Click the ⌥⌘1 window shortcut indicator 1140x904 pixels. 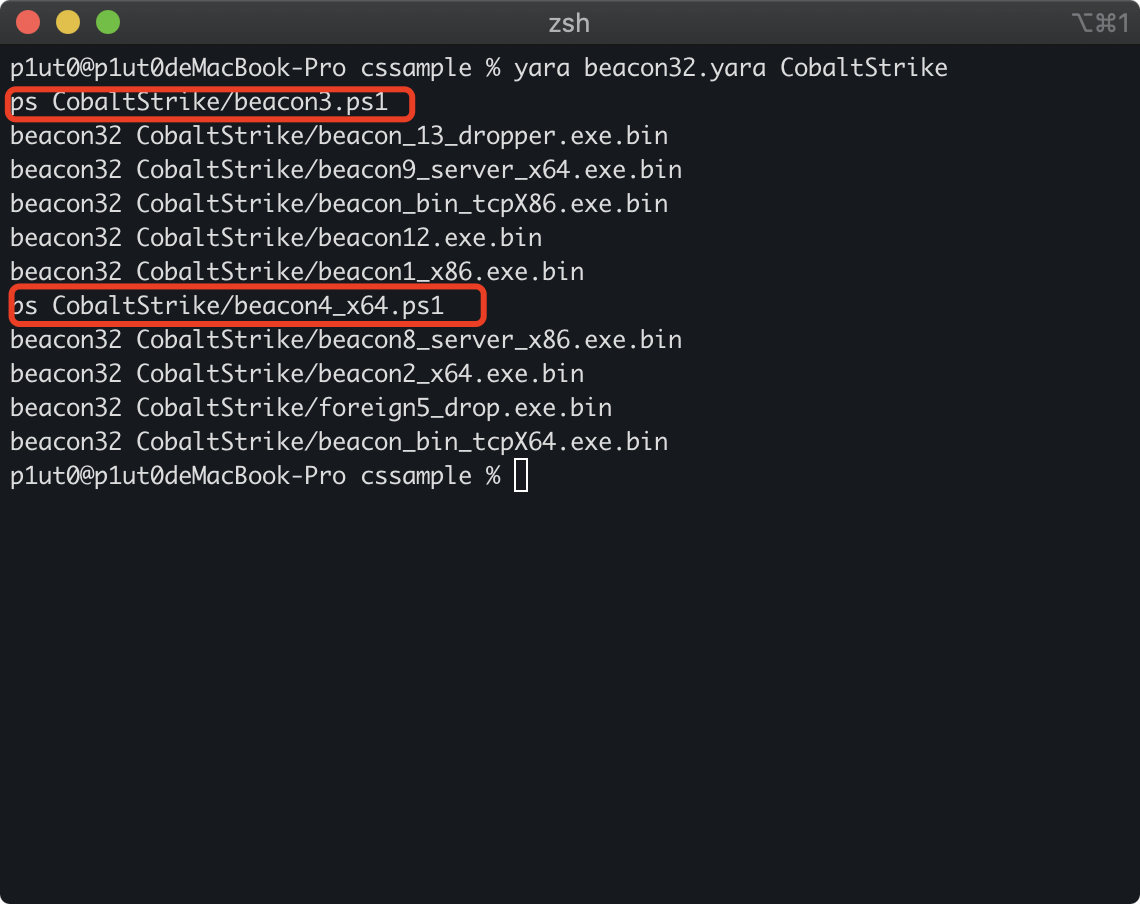pos(1101,23)
